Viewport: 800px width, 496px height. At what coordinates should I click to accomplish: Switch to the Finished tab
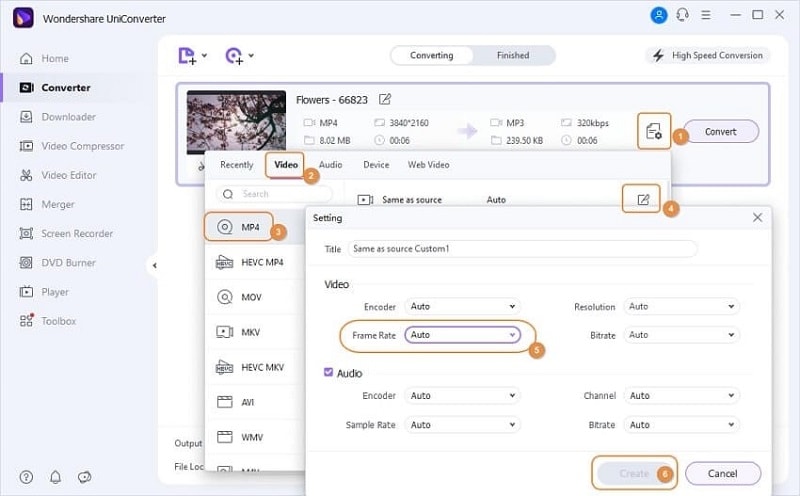(x=513, y=55)
